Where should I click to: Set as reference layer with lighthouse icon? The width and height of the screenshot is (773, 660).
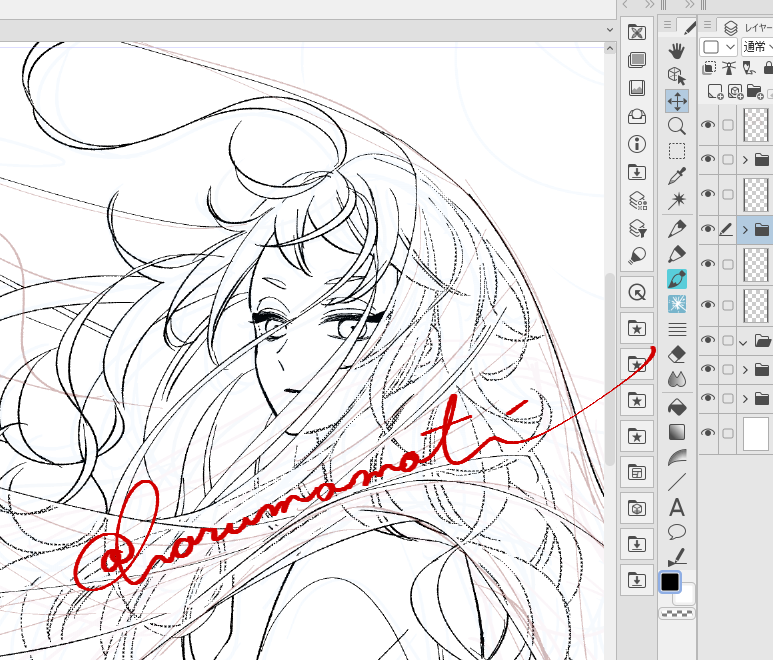coord(729,68)
